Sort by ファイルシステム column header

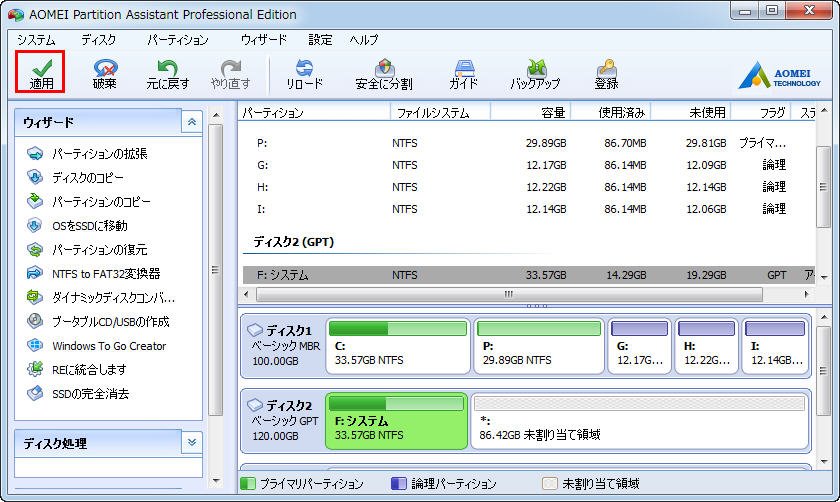tap(440, 113)
